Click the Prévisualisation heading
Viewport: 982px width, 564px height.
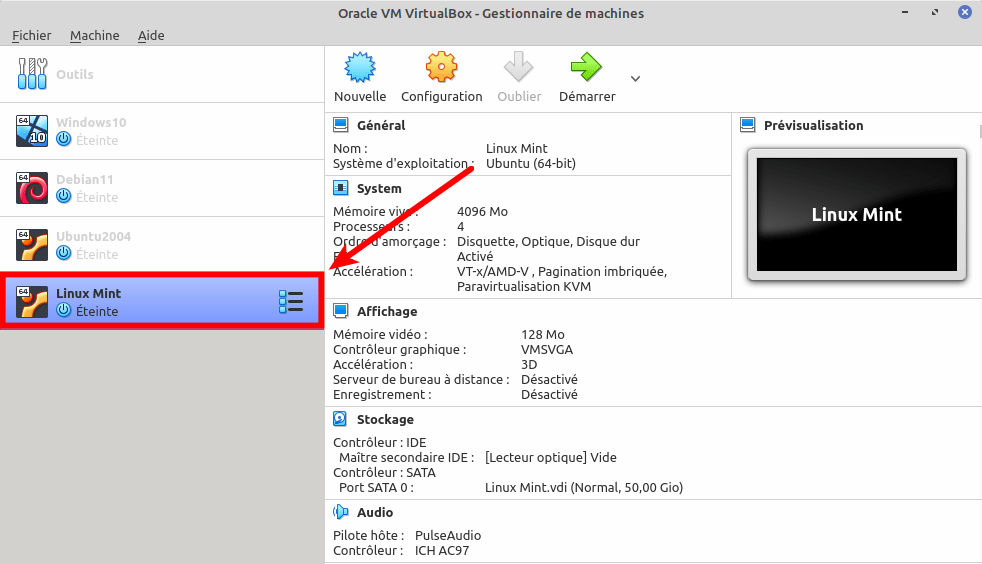[x=814, y=125]
